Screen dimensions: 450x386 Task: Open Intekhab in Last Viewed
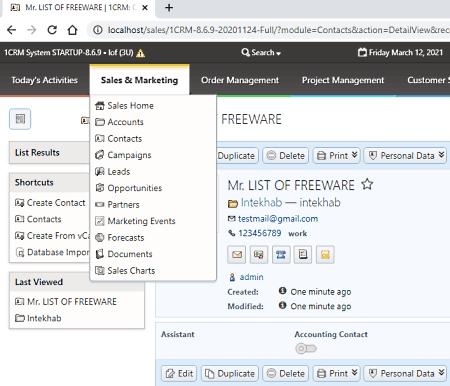click(x=38, y=318)
